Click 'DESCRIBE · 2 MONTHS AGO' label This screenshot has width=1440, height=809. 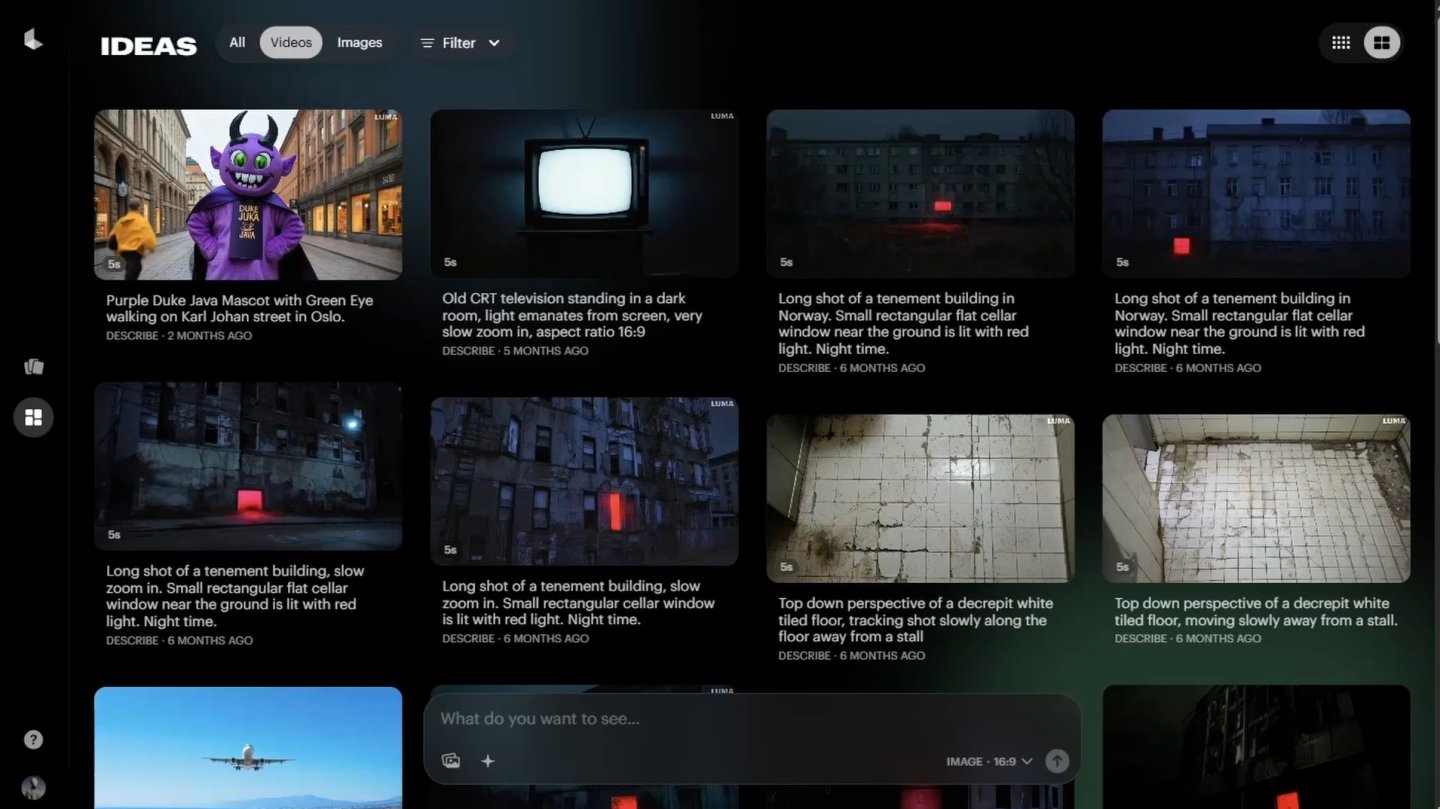[179, 336]
